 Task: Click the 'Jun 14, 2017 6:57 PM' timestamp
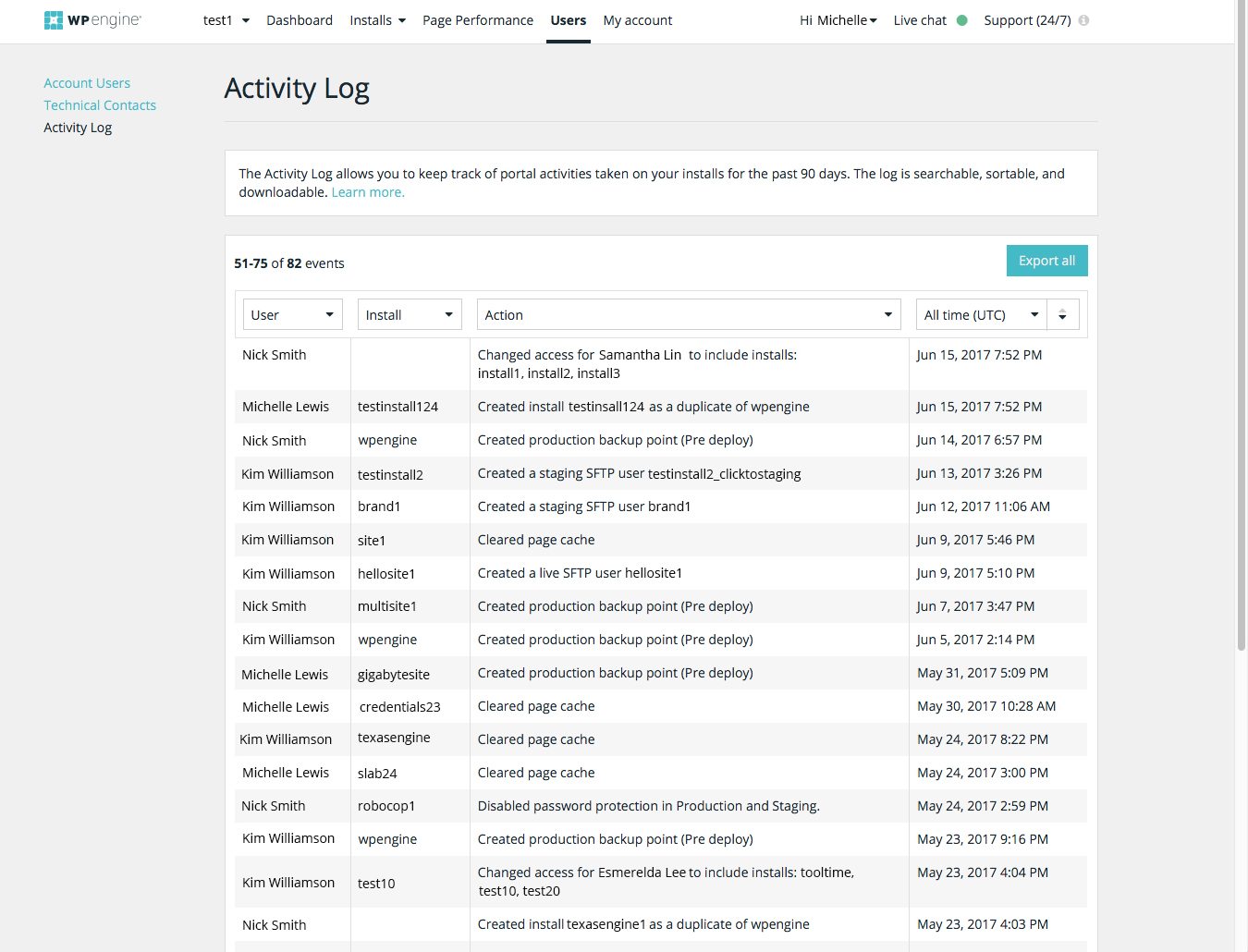click(979, 440)
